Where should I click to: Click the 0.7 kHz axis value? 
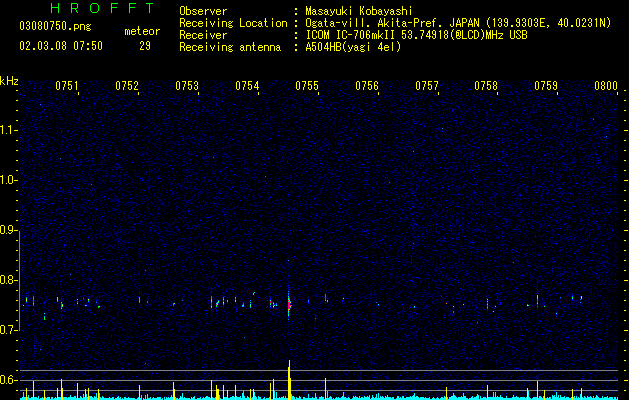[x=7, y=330]
